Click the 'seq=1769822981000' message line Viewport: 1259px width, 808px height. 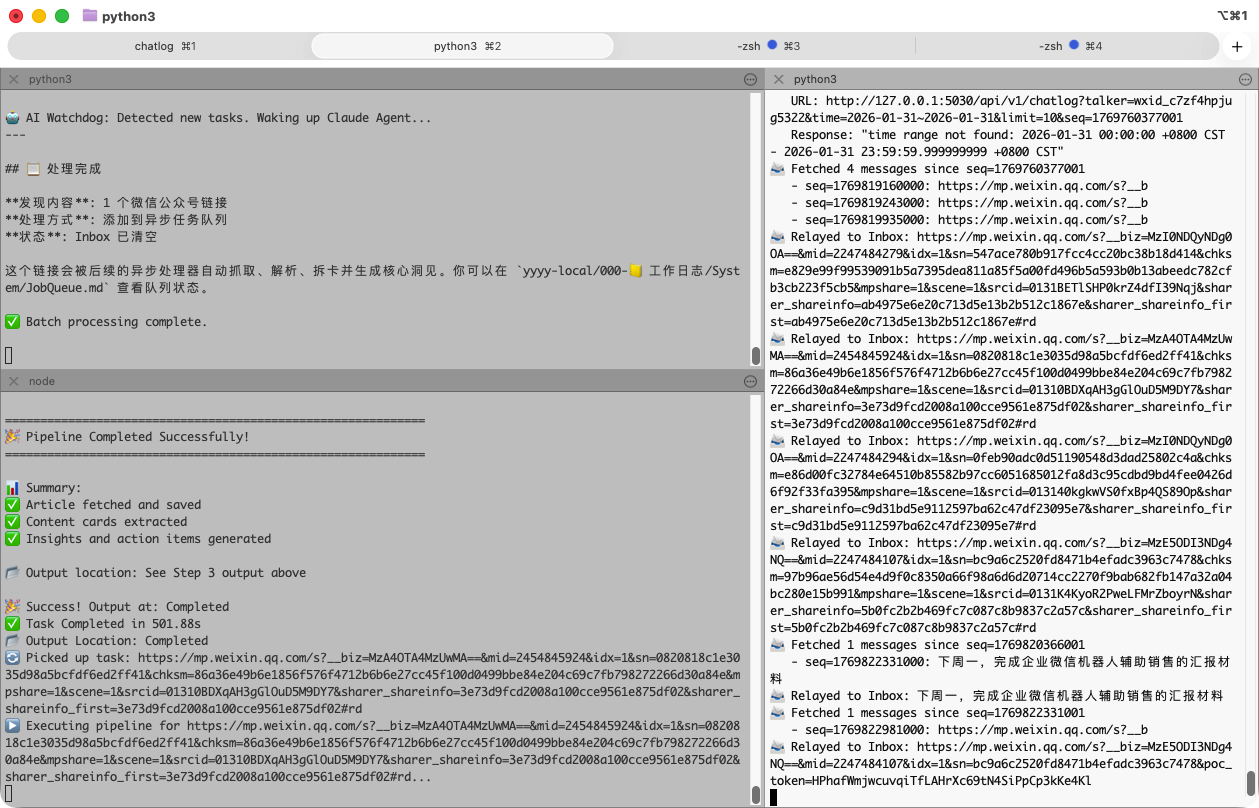pos(968,730)
